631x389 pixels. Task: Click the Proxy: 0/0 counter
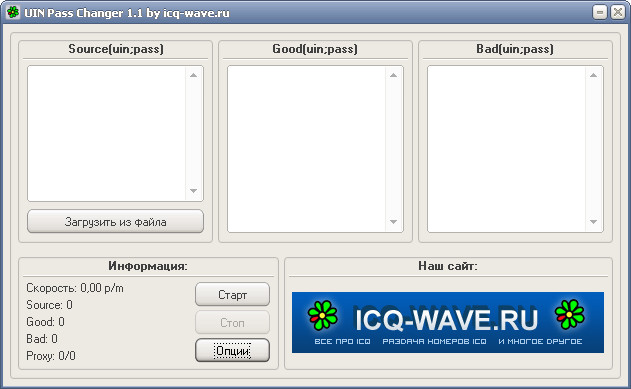[x=51, y=356]
